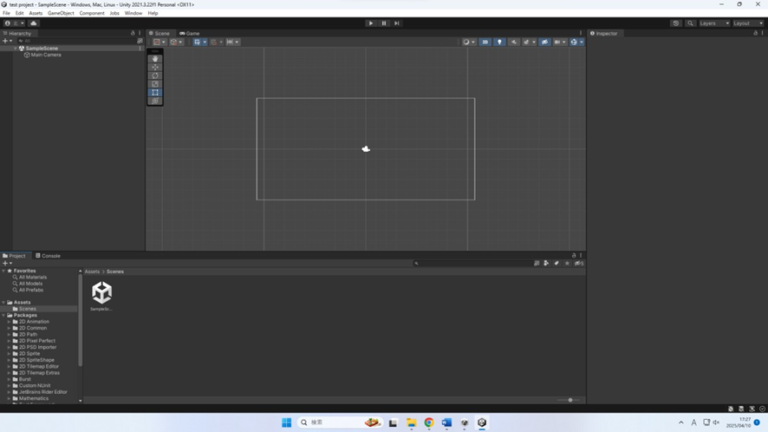Select the Rect tool in Scene overlay
This screenshot has height=432, width=768.
(155, 93)
